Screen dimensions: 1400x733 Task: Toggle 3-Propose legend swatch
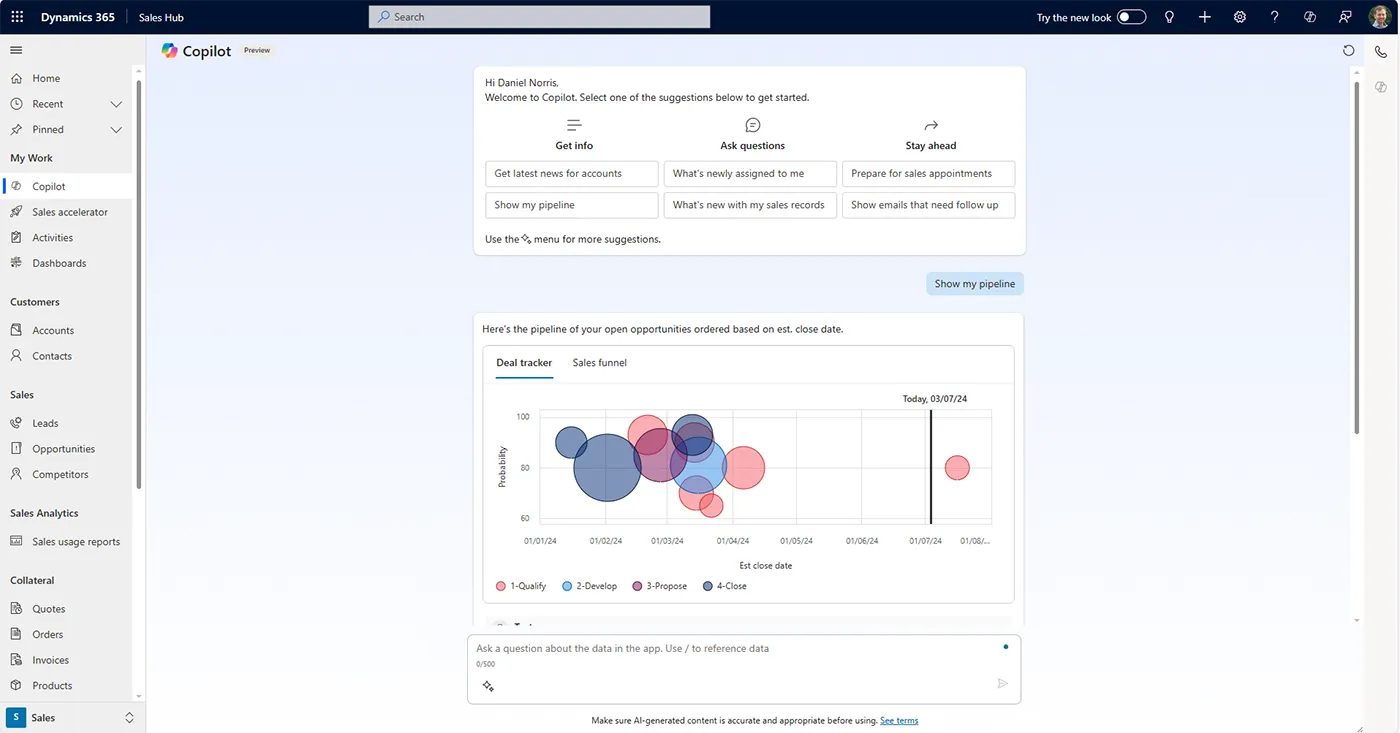click(x=637, y=586)
